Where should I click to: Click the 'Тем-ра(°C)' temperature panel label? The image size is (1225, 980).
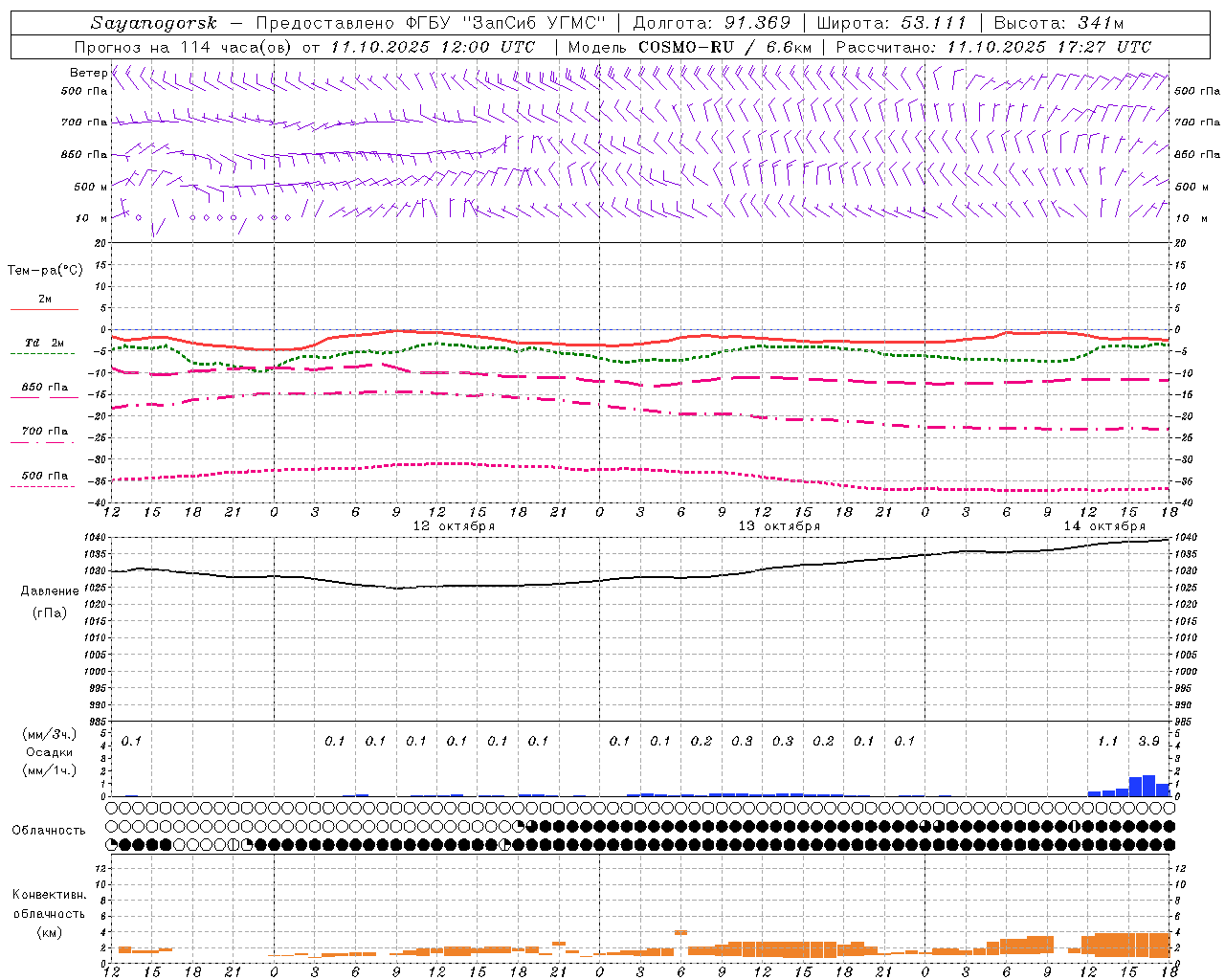(x=45, y=271)
